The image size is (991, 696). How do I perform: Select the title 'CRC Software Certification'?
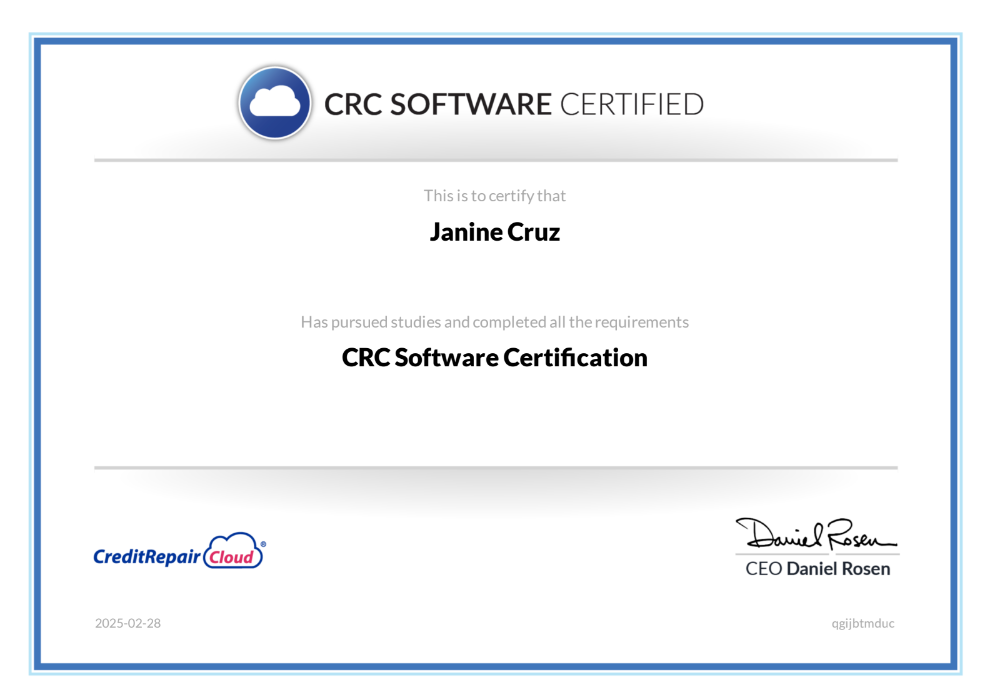[x=495, y=358]
